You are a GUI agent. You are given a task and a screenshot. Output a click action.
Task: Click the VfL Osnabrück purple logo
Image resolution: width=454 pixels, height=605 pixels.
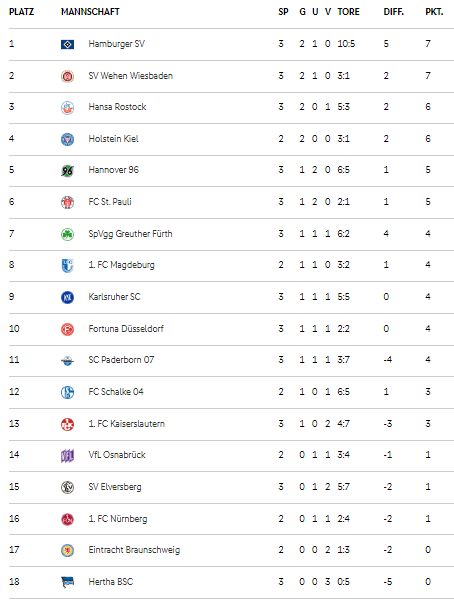[68, 456]
